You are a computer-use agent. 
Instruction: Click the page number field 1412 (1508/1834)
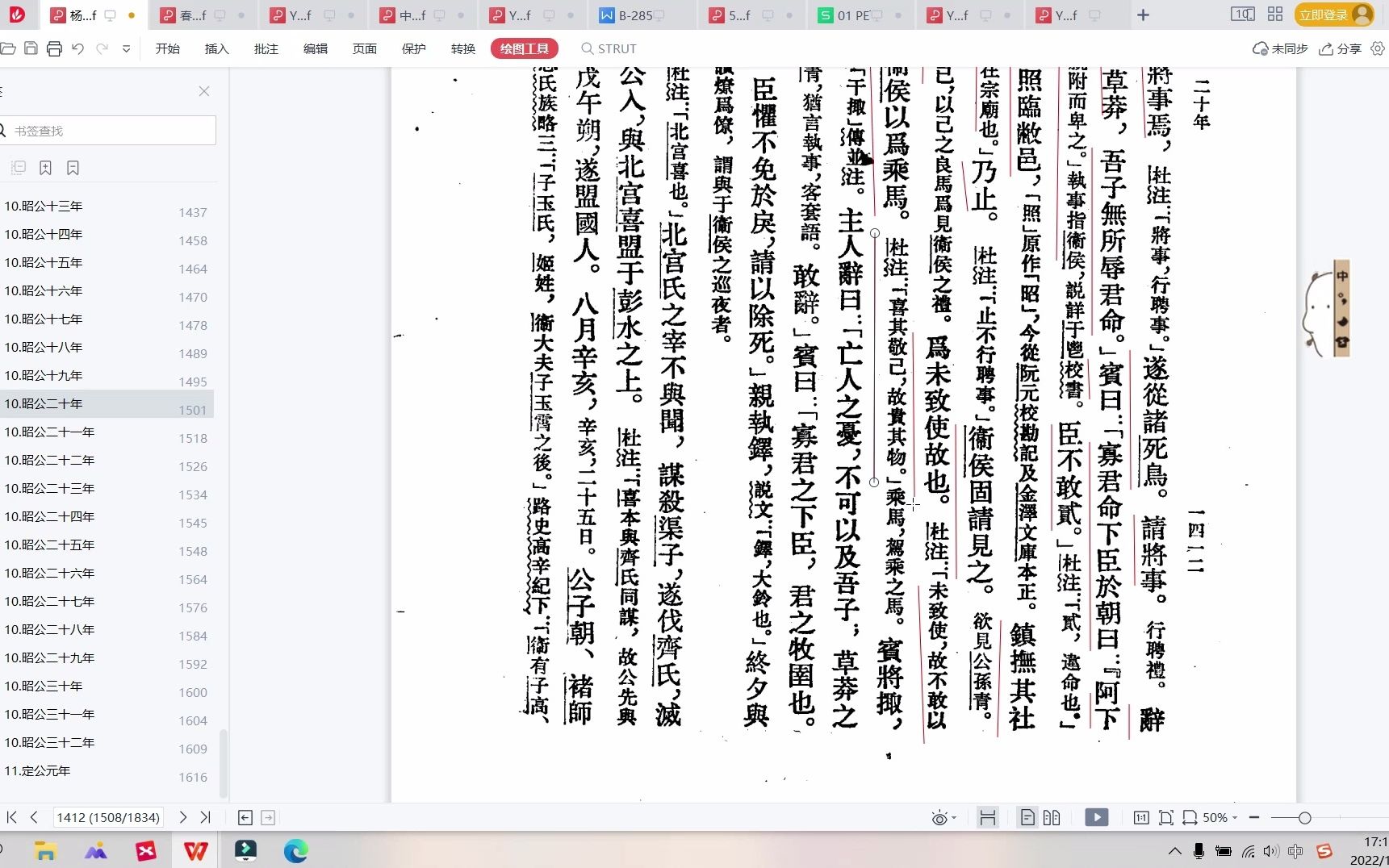point(108,817)
